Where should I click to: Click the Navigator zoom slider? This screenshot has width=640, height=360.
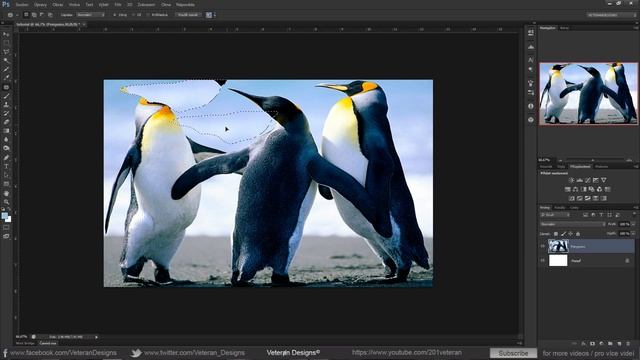(x=592, y=160)
